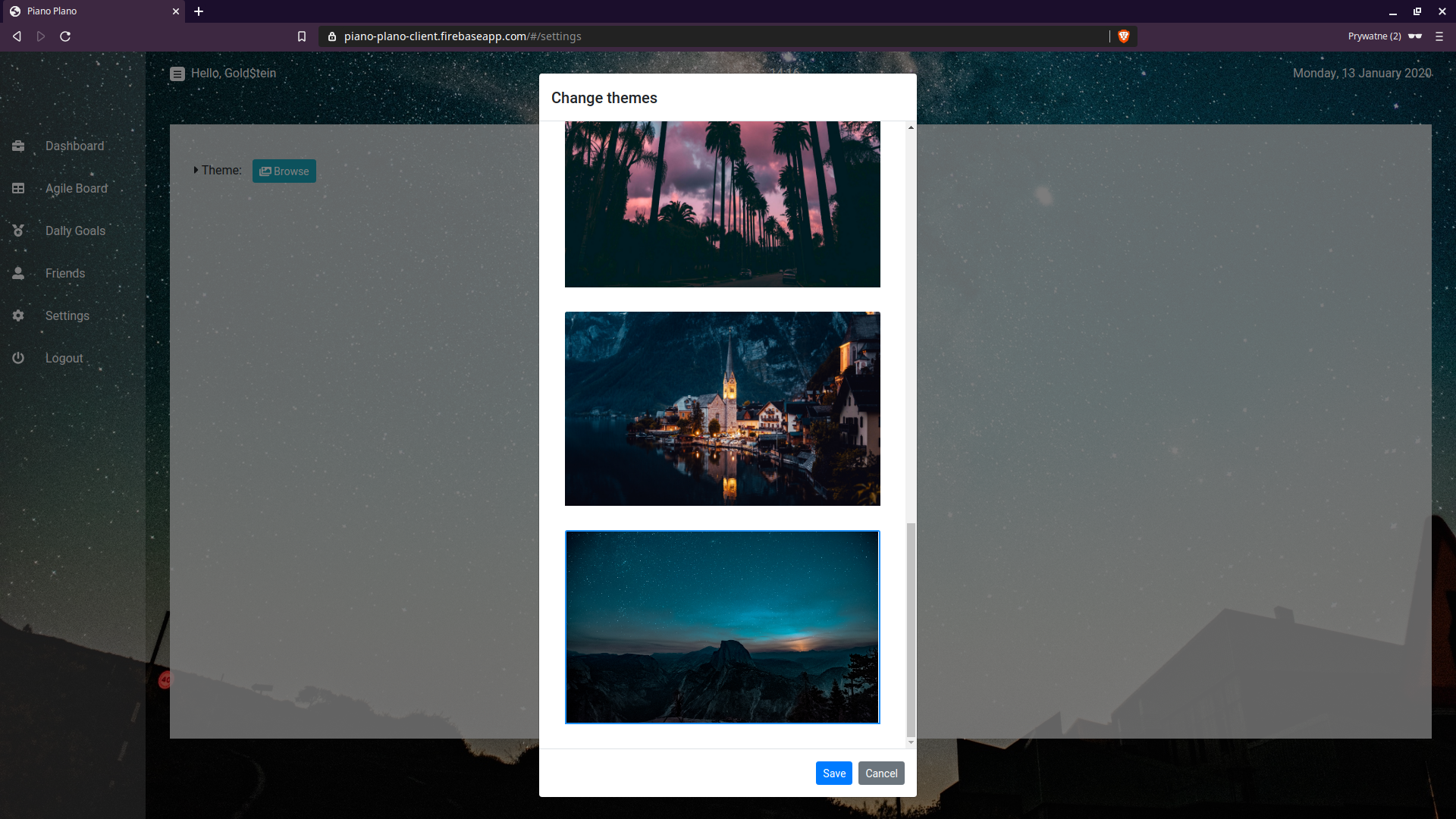Select the palm trees sunset theme
The image size is (1456, 819).
coord(722,204)
